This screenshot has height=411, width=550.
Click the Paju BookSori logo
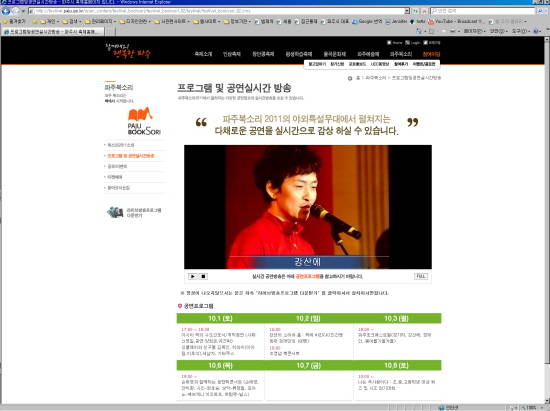click(144, 121)
